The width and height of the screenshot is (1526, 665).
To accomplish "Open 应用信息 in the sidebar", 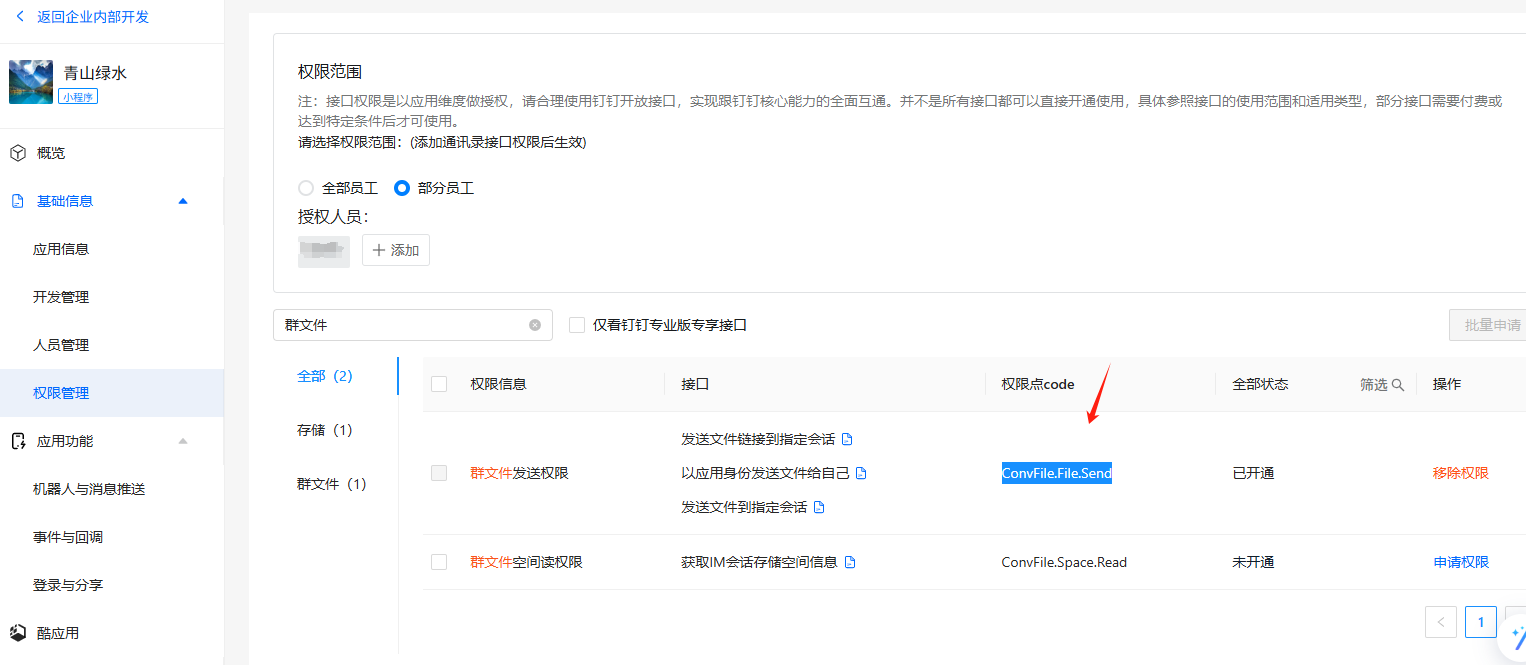I will pos(61,249).
